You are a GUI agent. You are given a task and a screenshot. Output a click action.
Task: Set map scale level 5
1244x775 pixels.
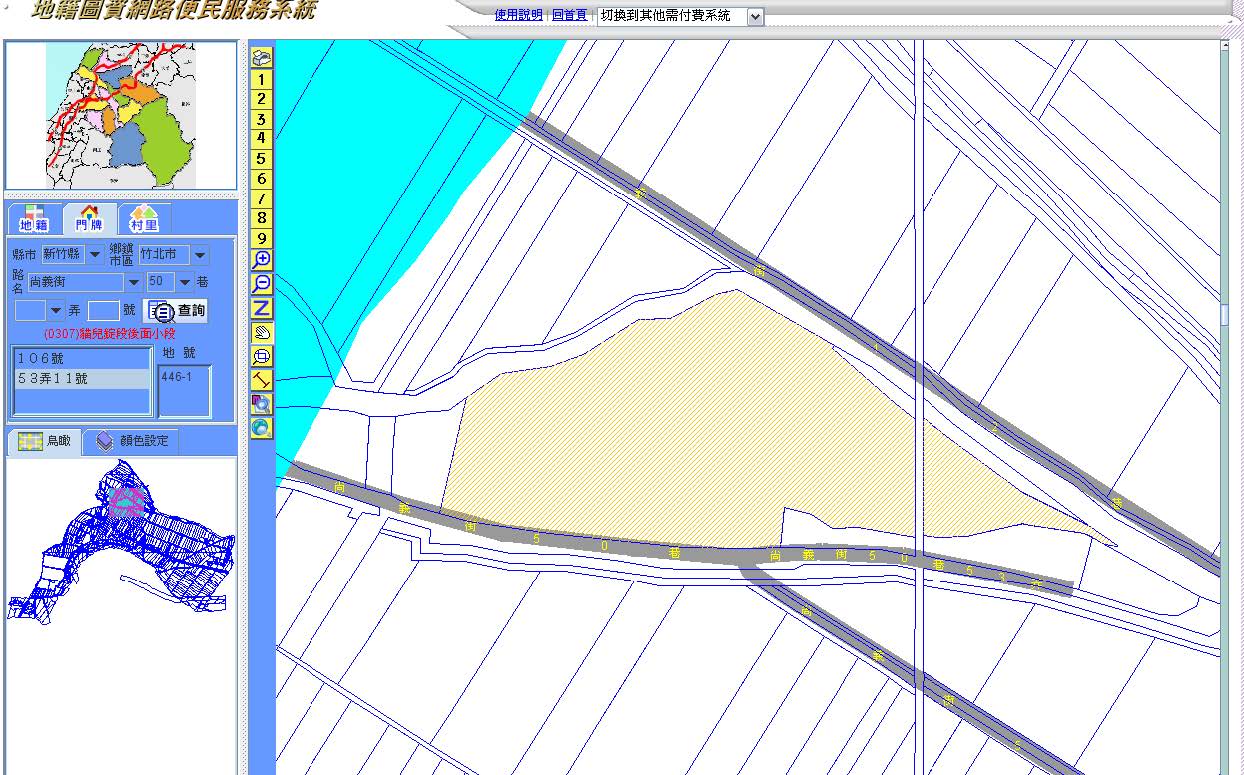[261, 159]
